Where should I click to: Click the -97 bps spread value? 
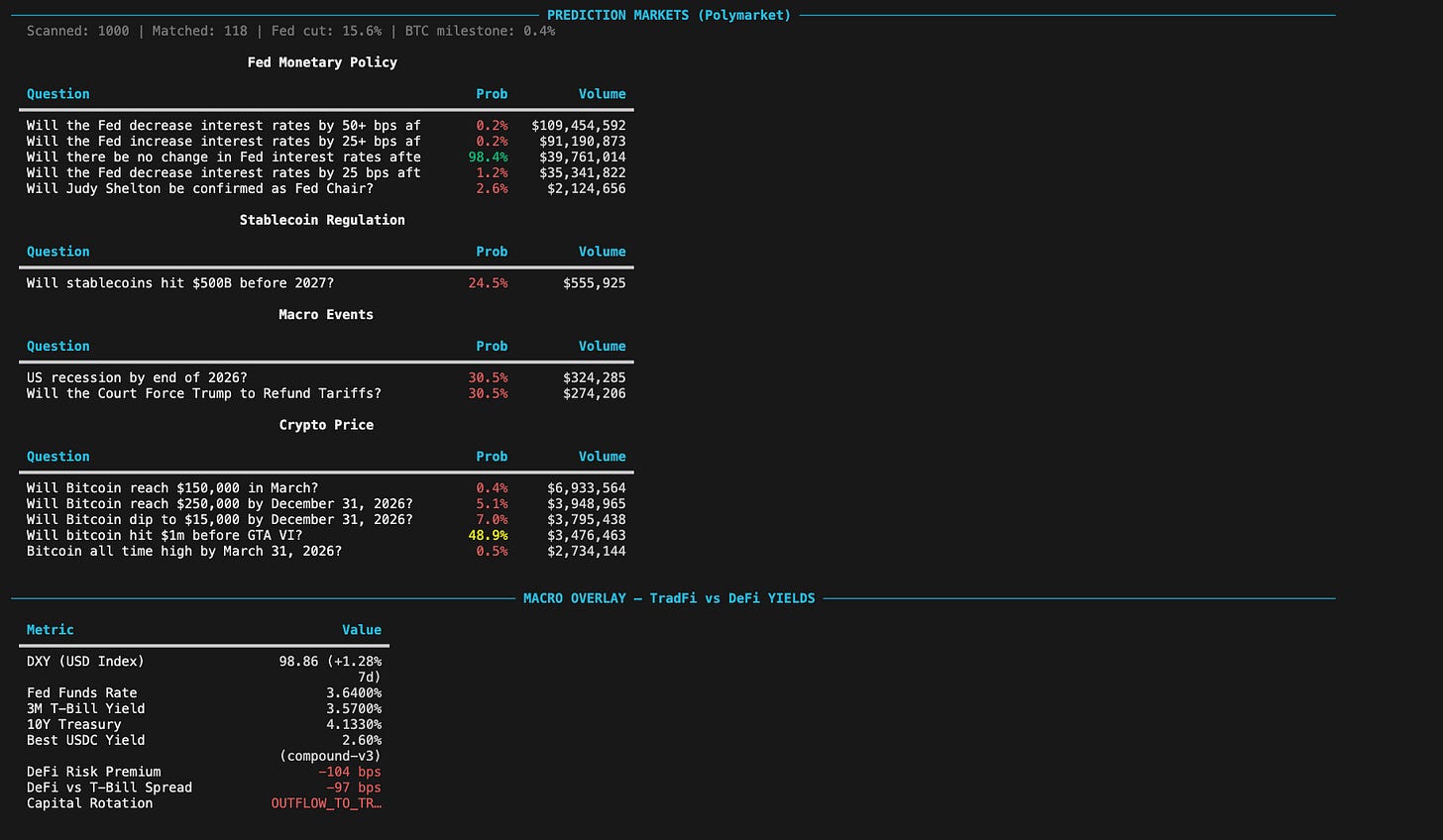point(354,788)
